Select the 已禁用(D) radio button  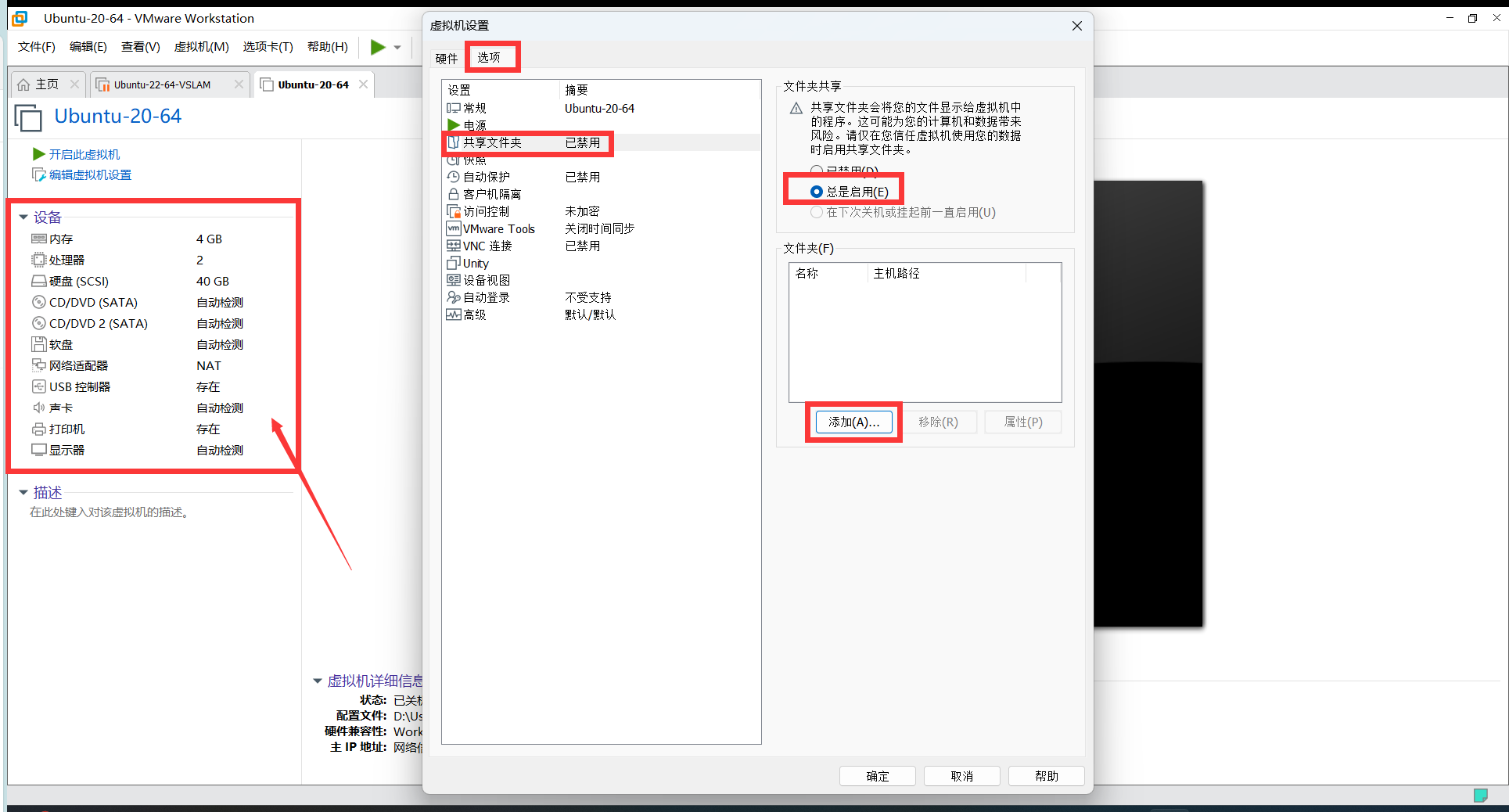(x=817, y=170)
